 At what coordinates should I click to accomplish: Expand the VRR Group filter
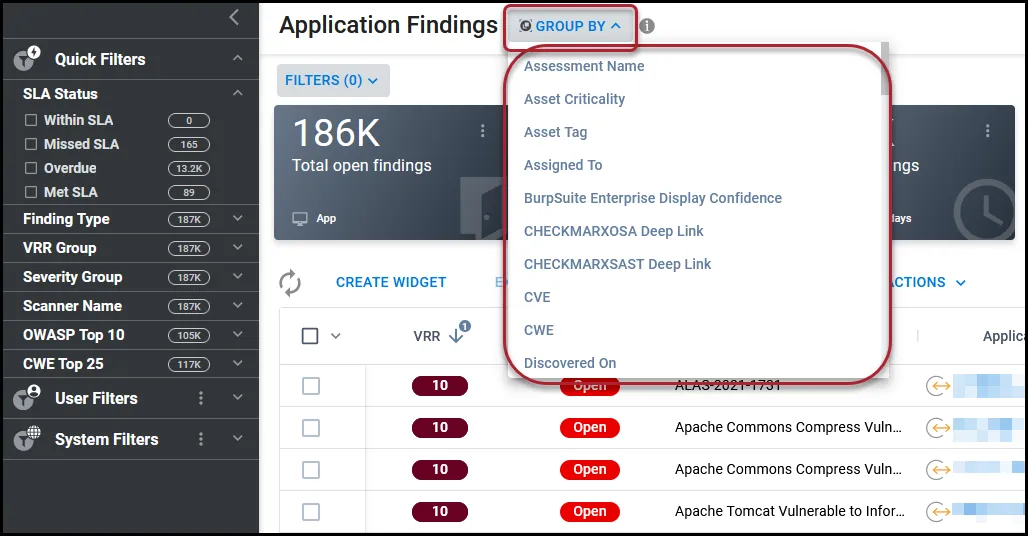[237, 247]
